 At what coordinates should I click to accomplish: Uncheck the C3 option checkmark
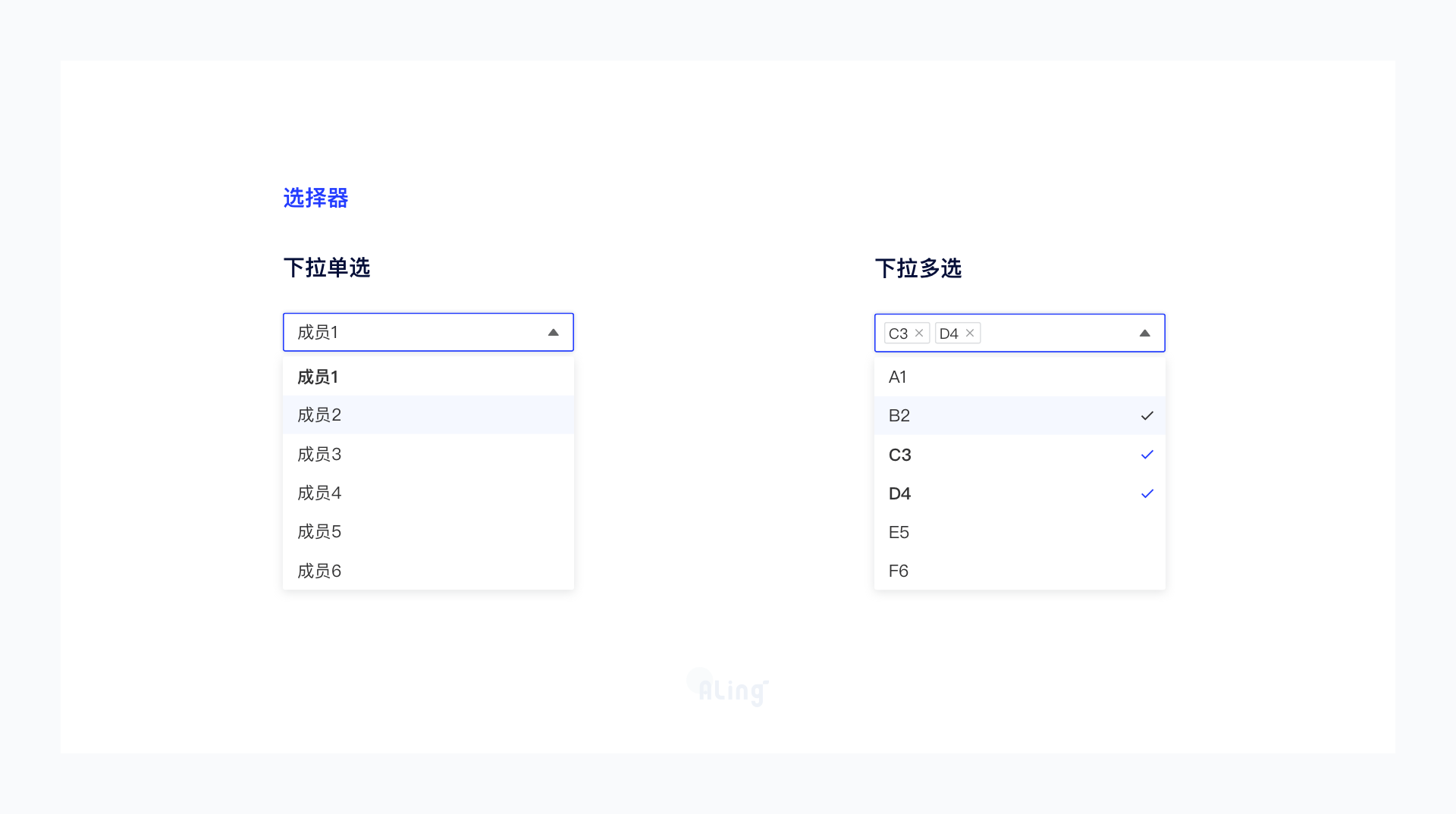[1147, 455]
